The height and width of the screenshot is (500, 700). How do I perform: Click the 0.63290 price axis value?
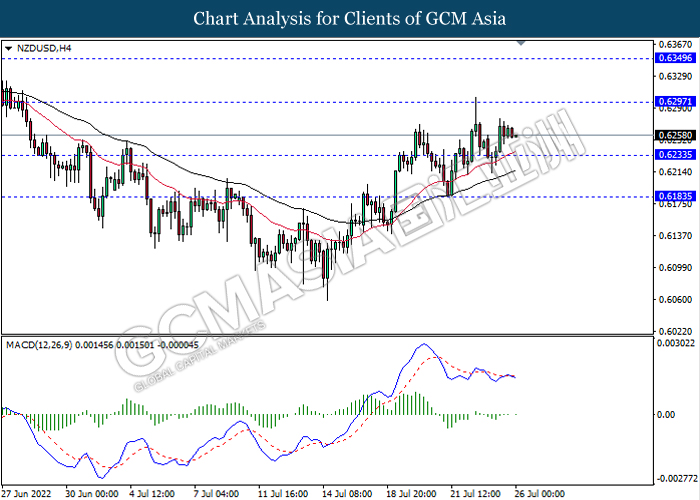(675, 77)
